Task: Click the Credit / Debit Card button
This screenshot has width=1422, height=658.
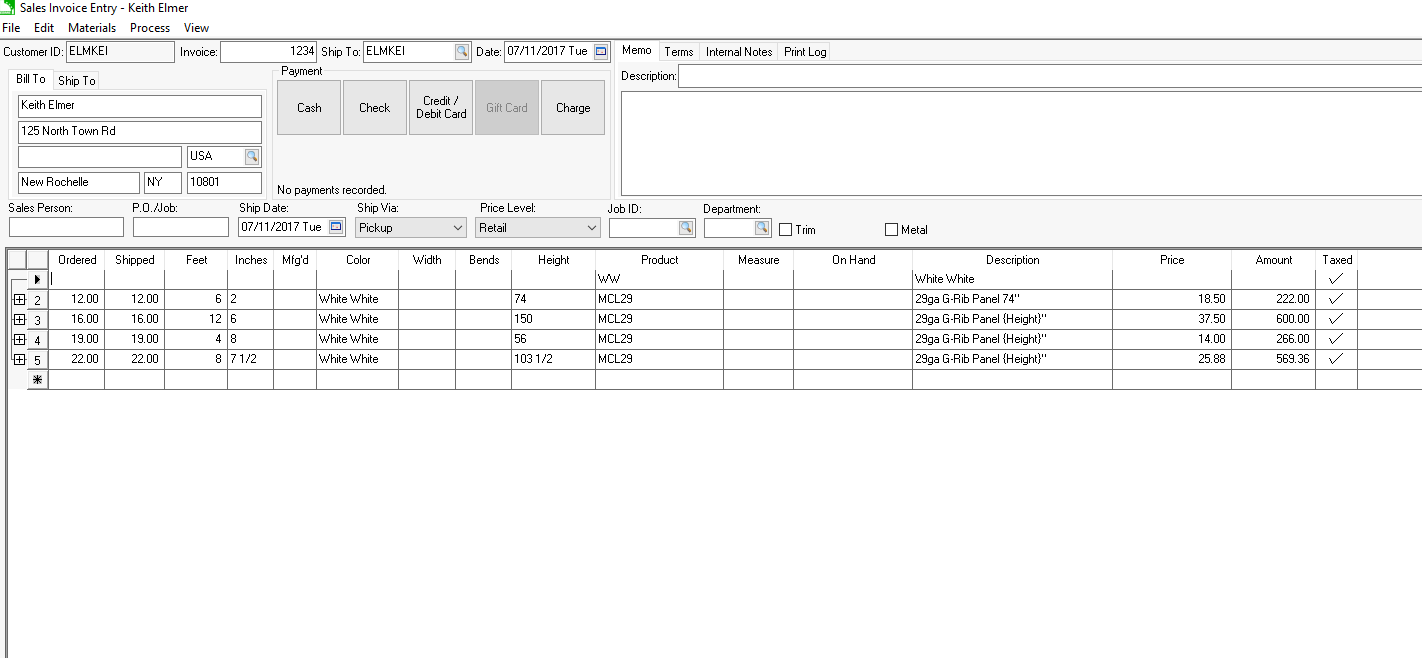Action: [441, 108]
